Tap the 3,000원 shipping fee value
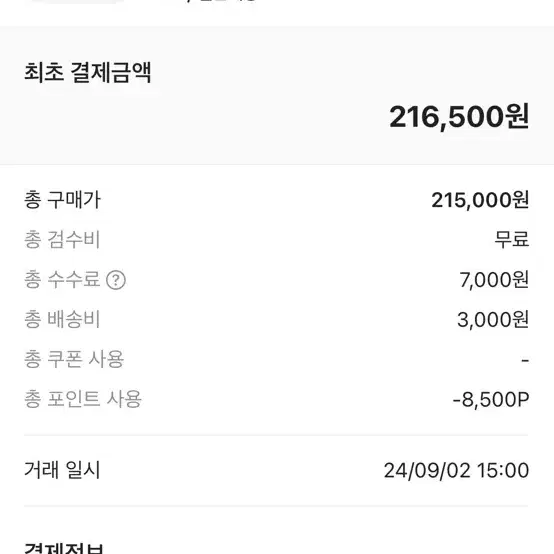 [x=493, y=320]
